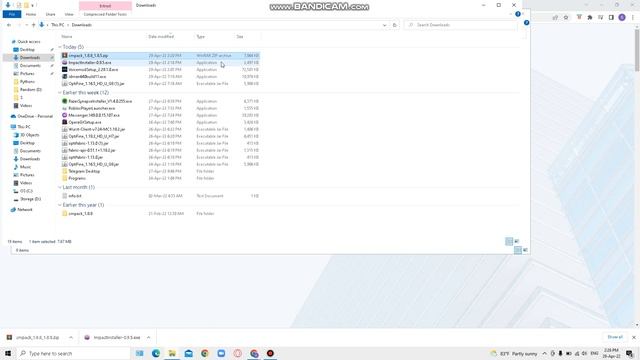Click This PC in breadcrumb path
The height and width of the screenshot is (360, 640).
(58, 25)
